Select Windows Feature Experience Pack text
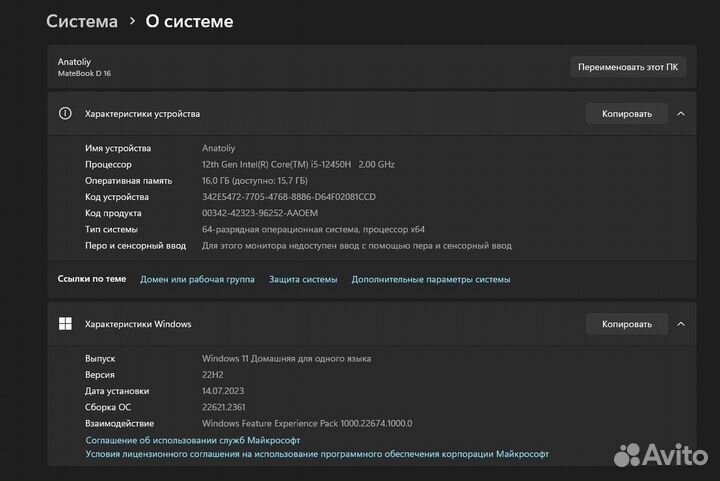 click(x=307, y=423)
